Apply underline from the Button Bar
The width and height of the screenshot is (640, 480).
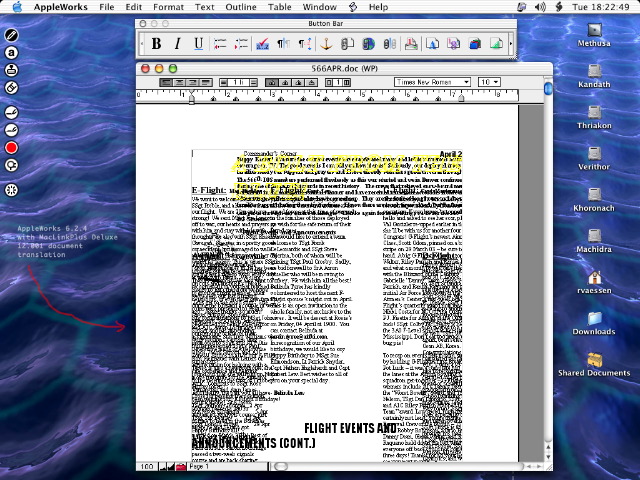pyautogui.click(x=199, y=44)
